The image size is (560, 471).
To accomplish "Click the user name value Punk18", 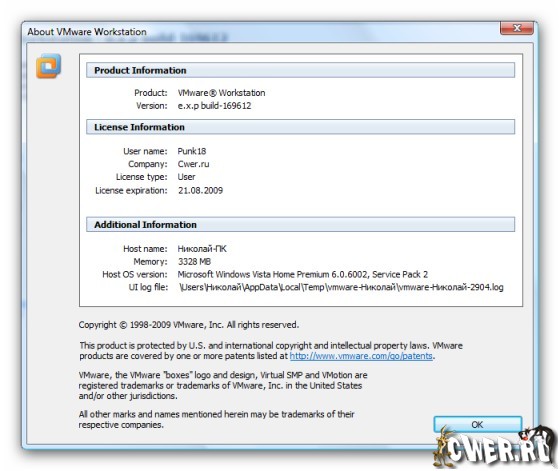I will pos(192,151).
